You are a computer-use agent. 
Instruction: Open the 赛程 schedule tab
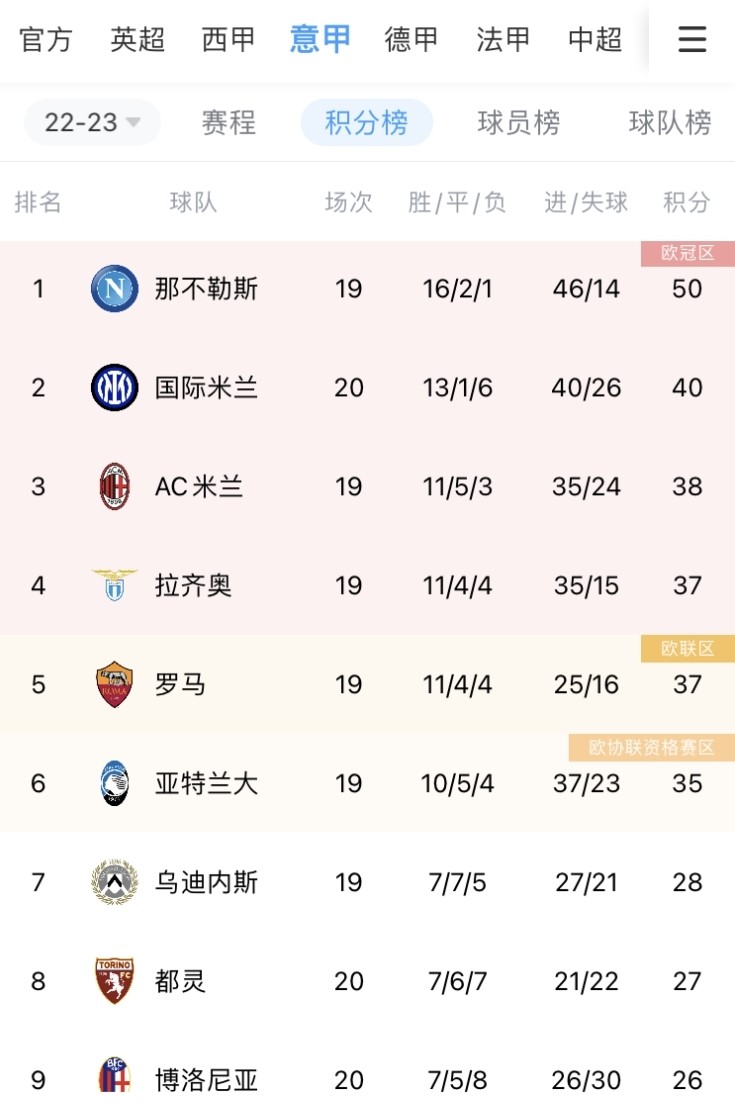click(229, 123)
